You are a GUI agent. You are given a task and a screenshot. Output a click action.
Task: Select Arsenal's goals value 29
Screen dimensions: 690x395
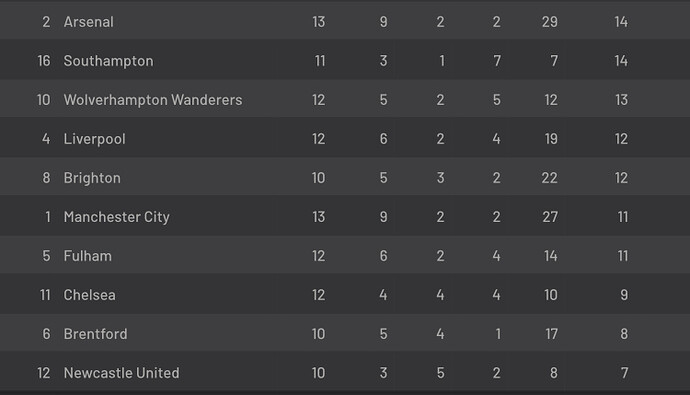point(550,22)
